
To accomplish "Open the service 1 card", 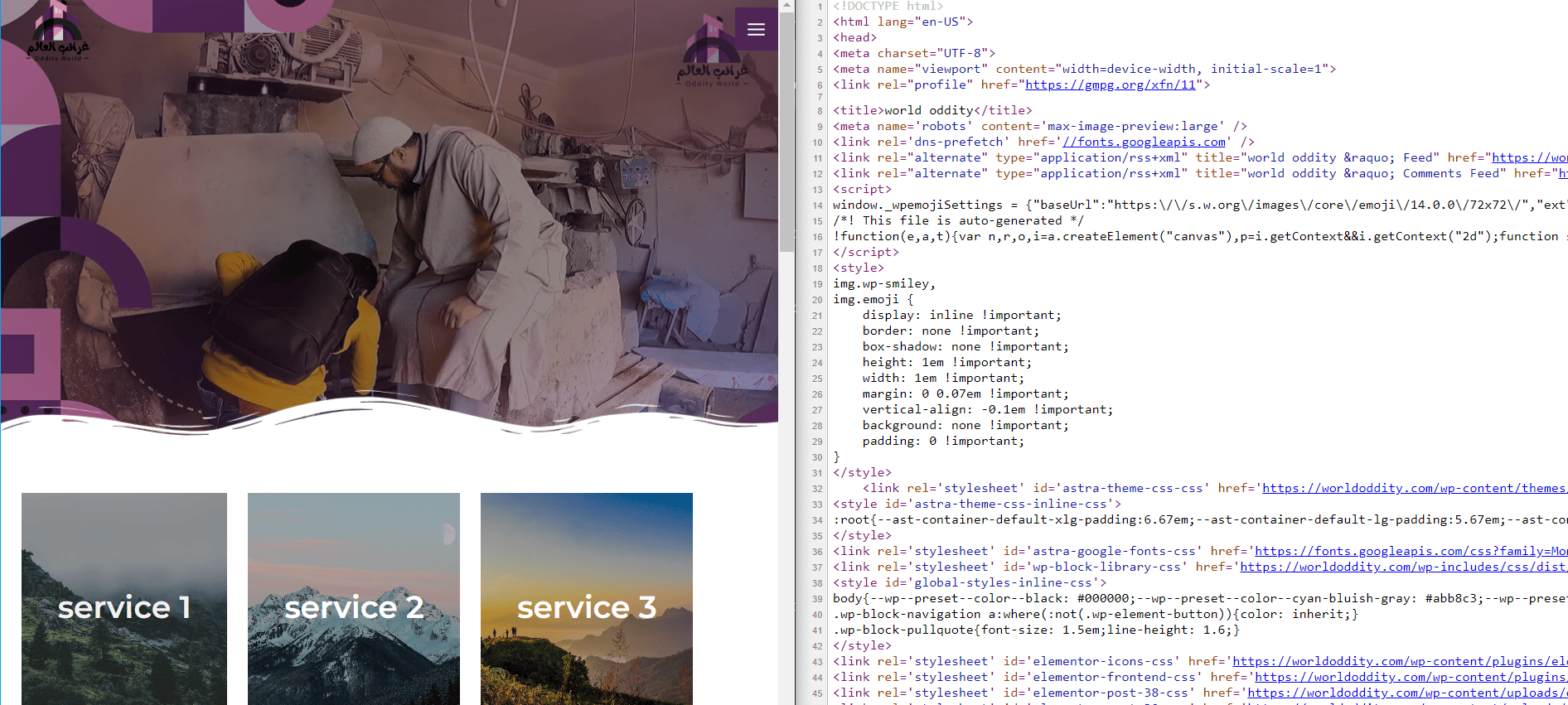I will 124,599.
